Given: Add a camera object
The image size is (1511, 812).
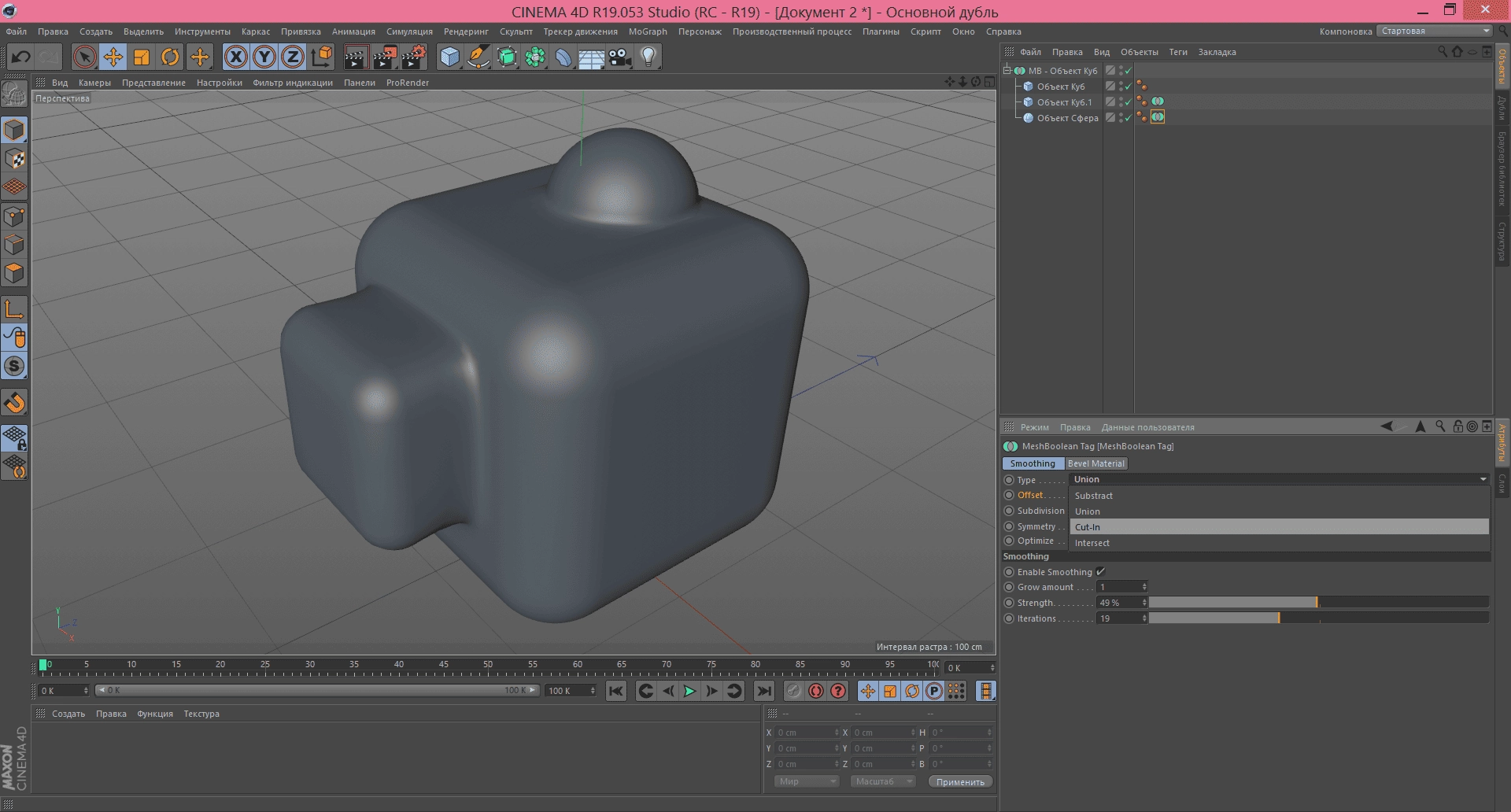Looking at the screenshot, I should point(620,57).
